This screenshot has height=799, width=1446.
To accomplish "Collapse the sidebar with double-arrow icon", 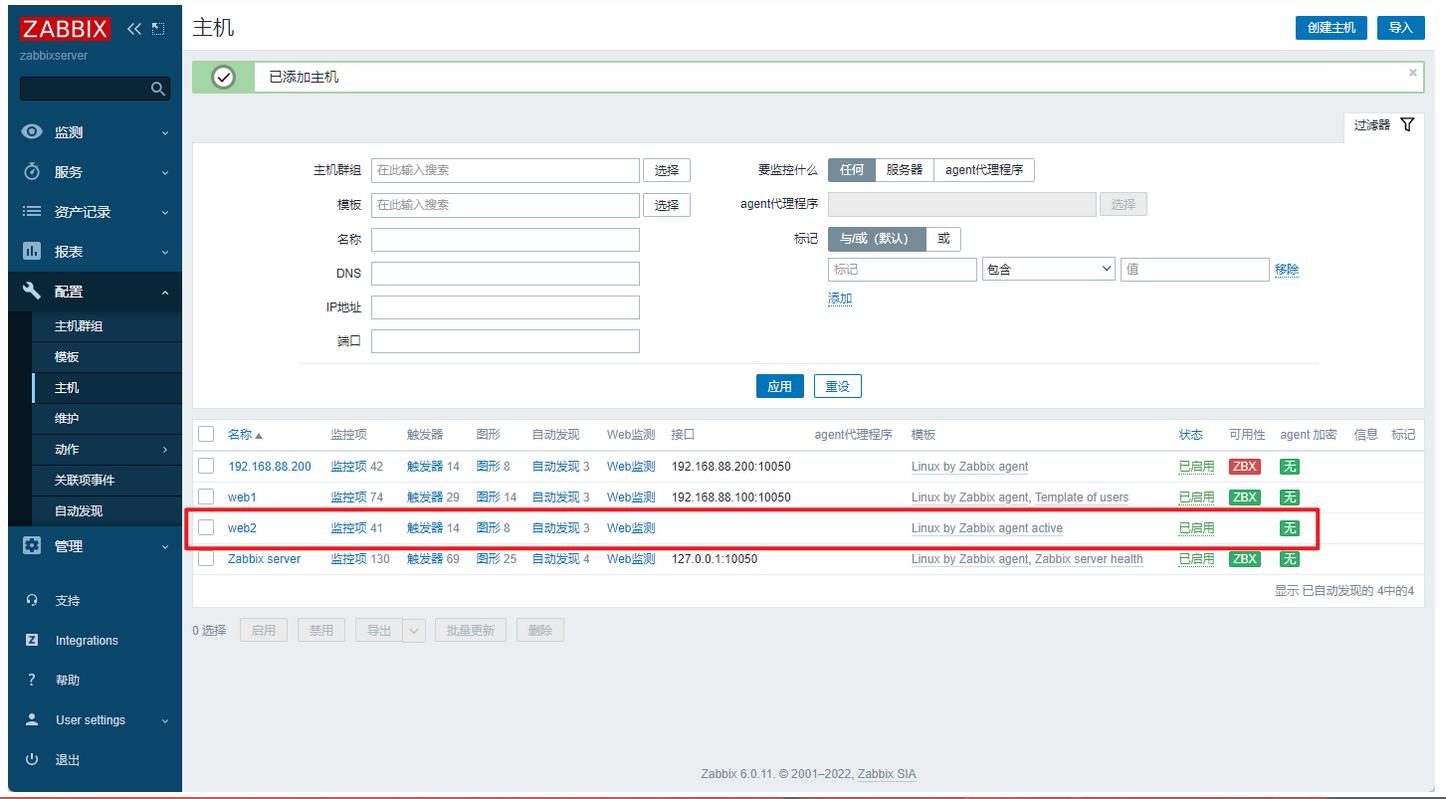I will click(x=135, y=28).
